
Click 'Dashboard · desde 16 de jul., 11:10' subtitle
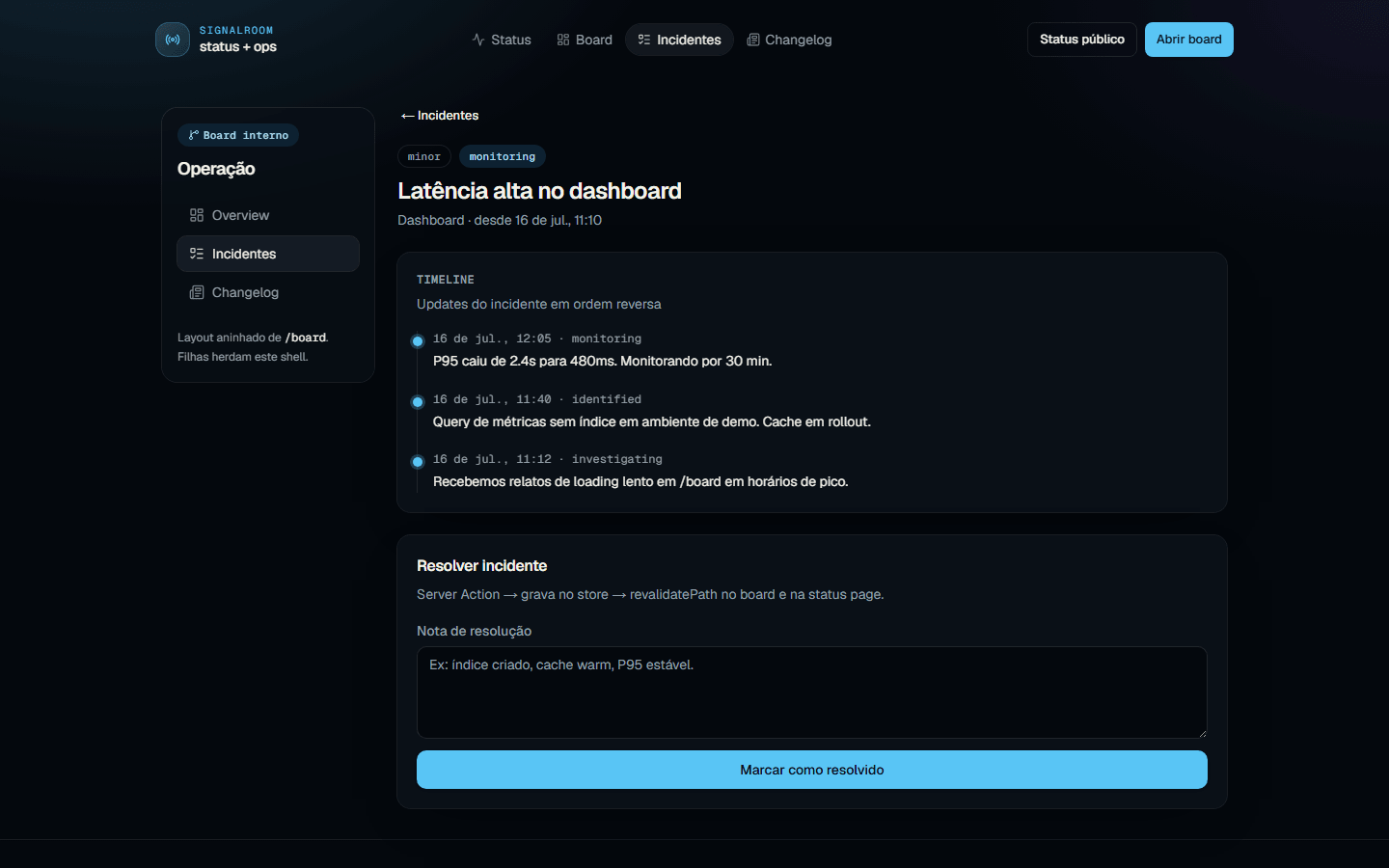coord(500,220)
